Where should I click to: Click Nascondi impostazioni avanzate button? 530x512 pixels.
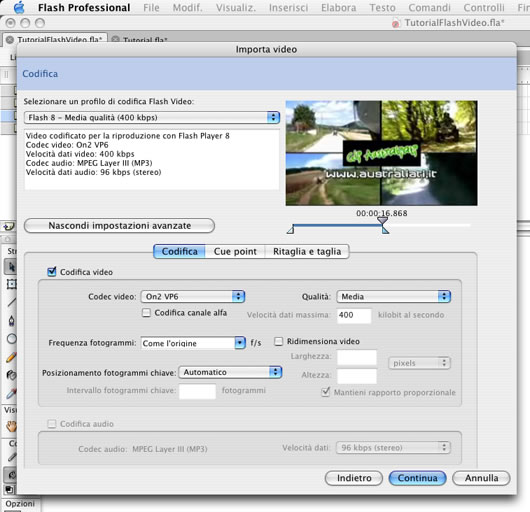click(120, 225)
